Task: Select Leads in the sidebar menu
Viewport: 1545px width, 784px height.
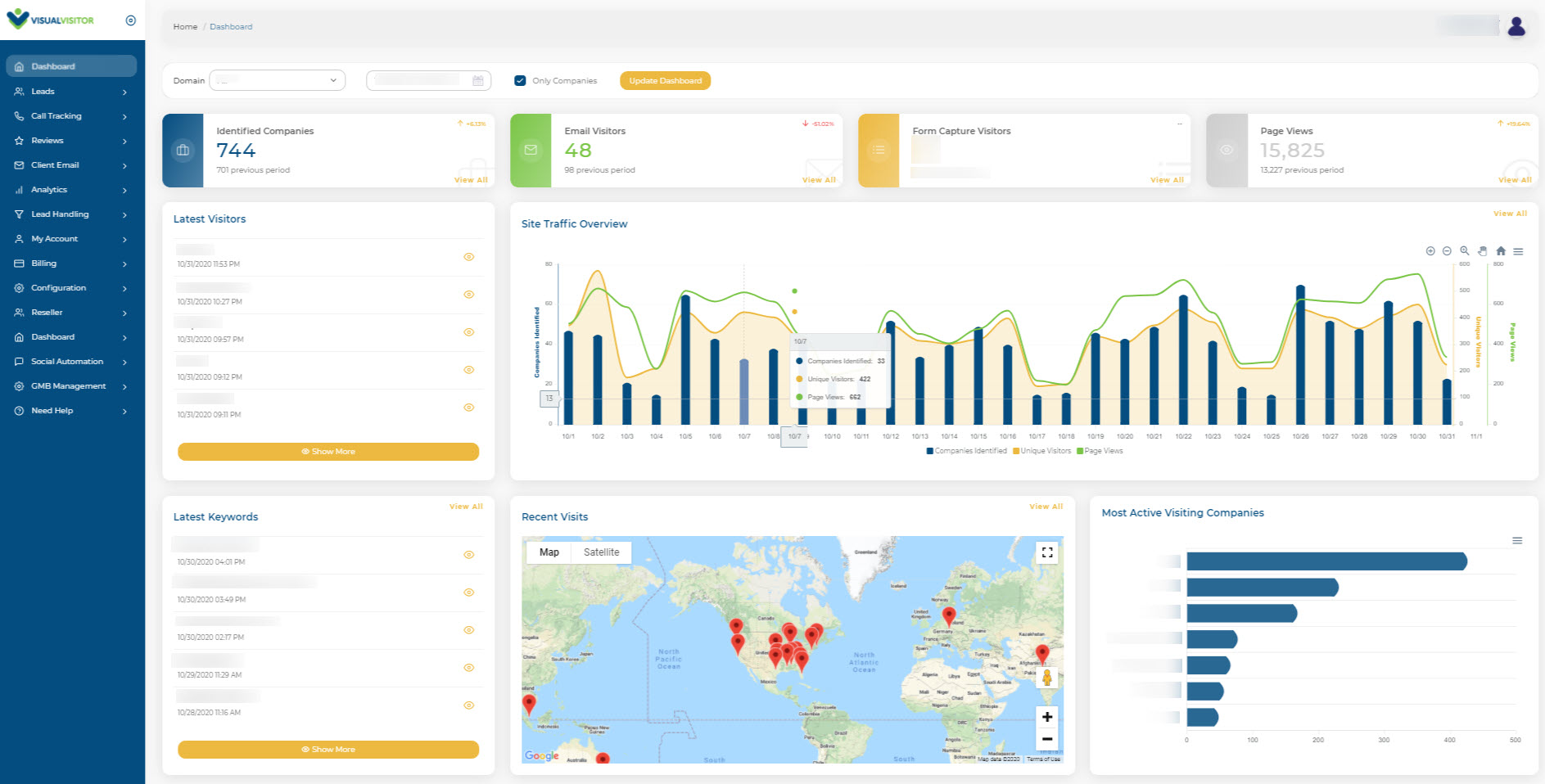Action: (42, 91)
